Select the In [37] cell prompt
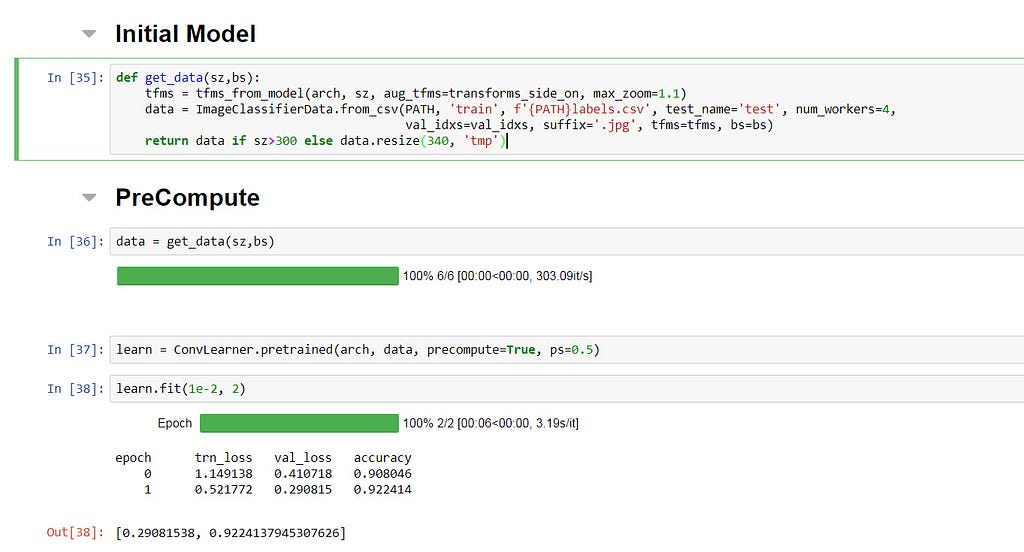Viewport: 1024px width, 552px height. tap(75, 349)
